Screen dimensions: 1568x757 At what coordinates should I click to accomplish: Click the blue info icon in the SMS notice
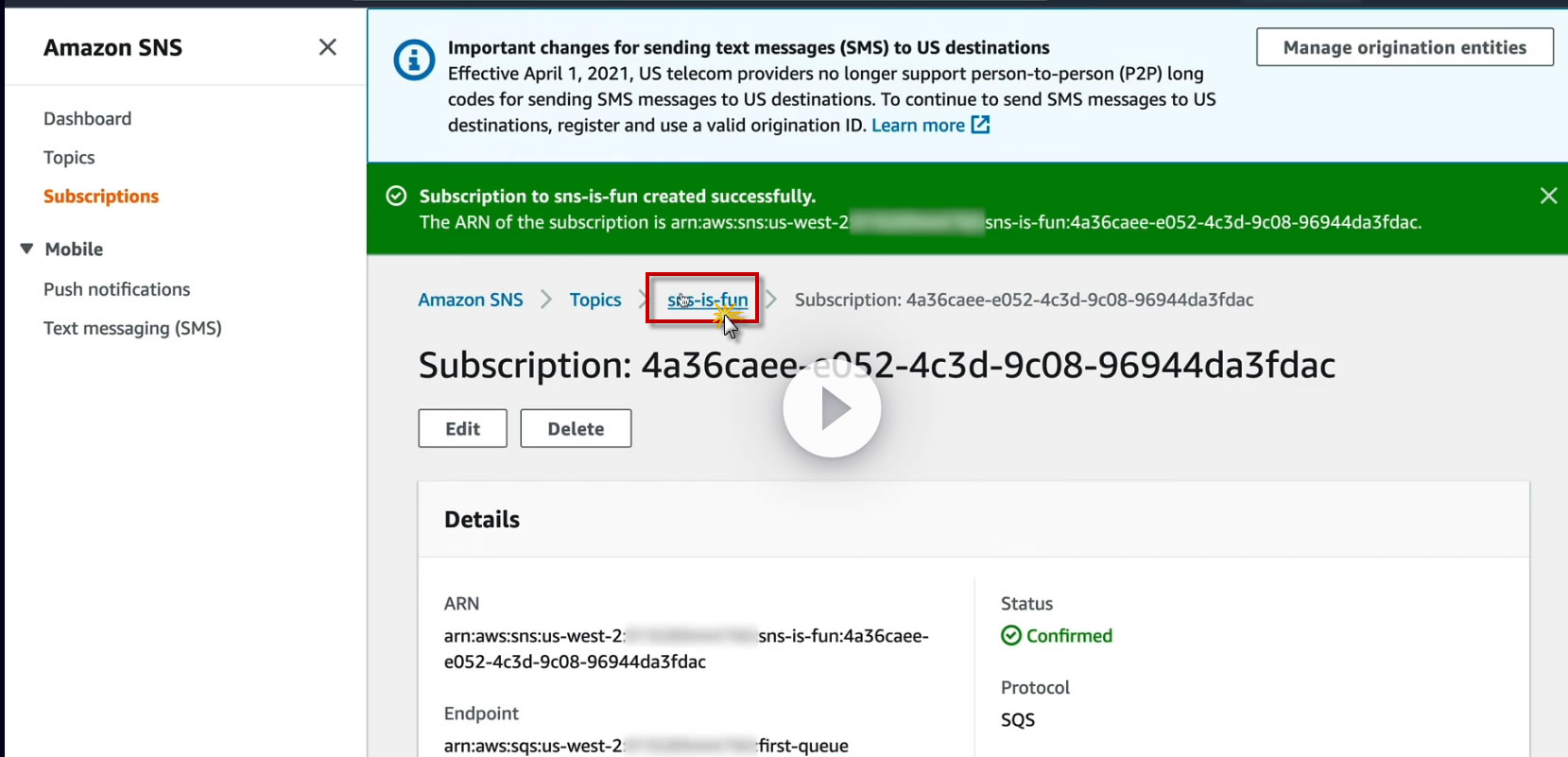[x=414, y=60]
